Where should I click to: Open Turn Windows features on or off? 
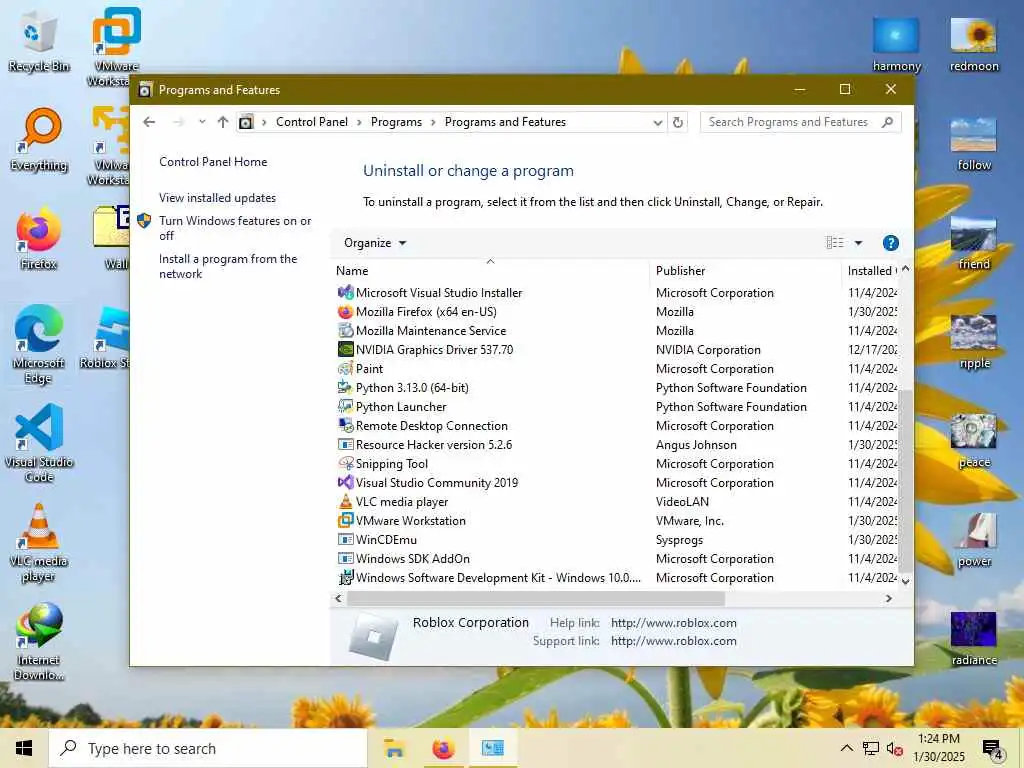(x=235, y=228)
